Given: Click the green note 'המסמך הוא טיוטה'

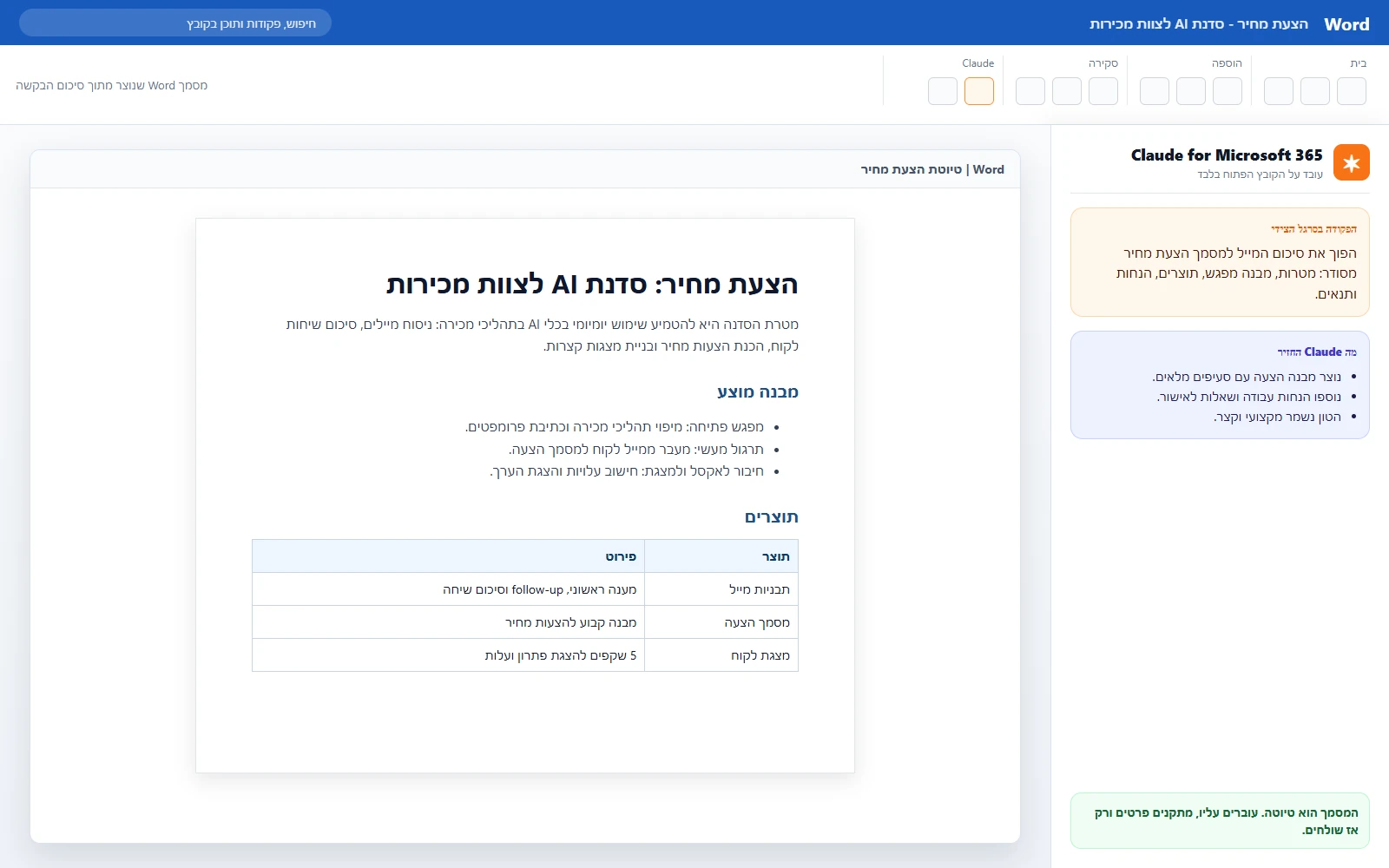Looking at the screenshot, I should [1220, 820].
